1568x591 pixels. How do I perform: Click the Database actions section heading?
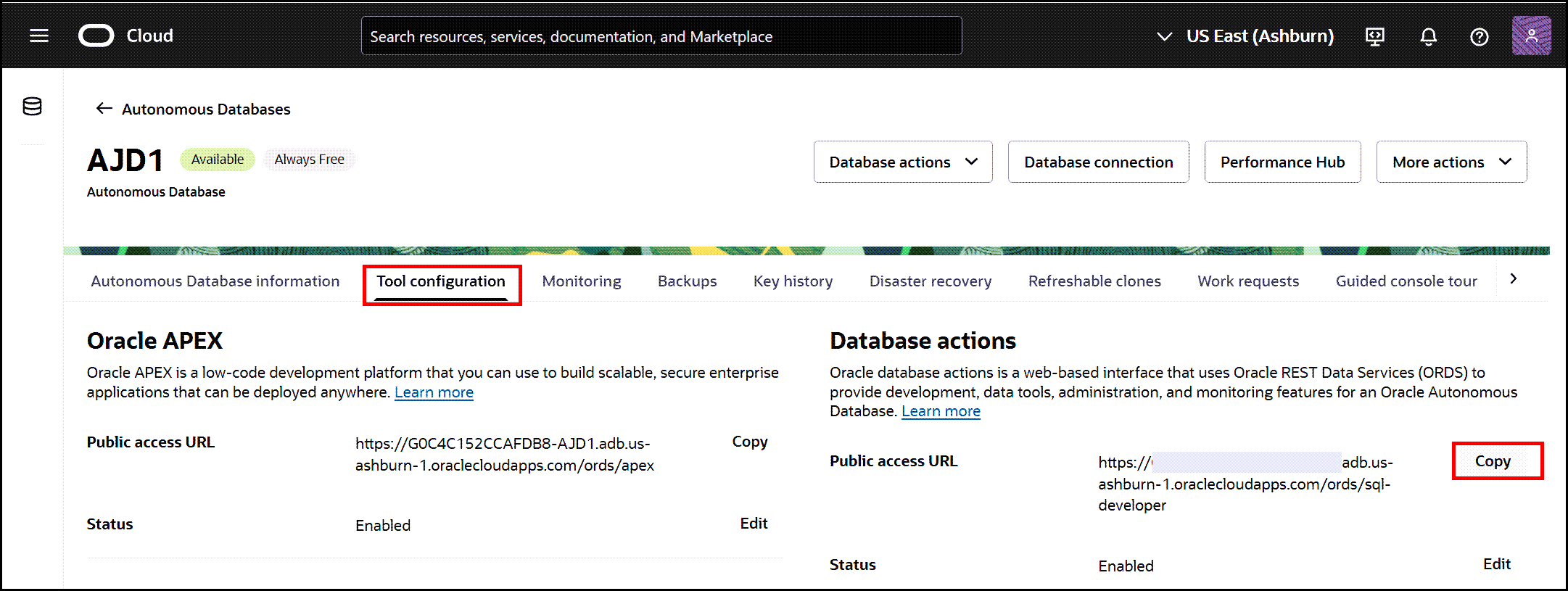pos(923,341)
